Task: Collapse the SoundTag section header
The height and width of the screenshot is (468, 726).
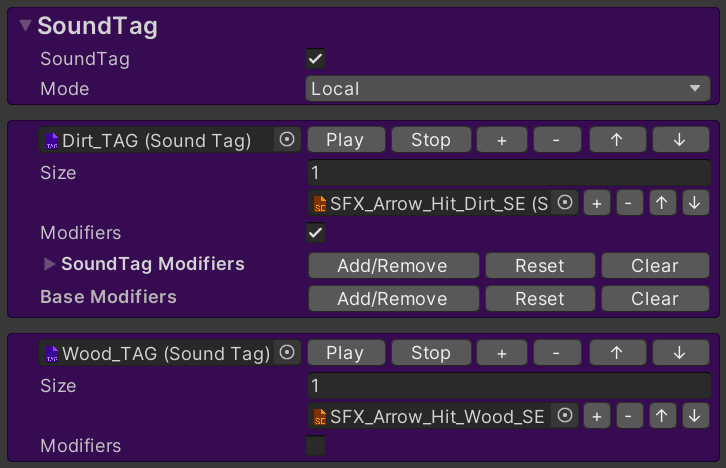Action: tap(26, 27)
